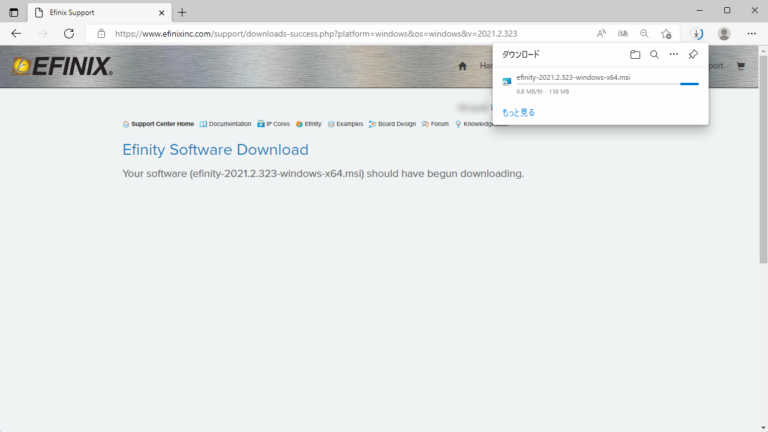
Task: Open the downloads folder icon in panel
Action: pyautogui.click(x=635, y=55)
